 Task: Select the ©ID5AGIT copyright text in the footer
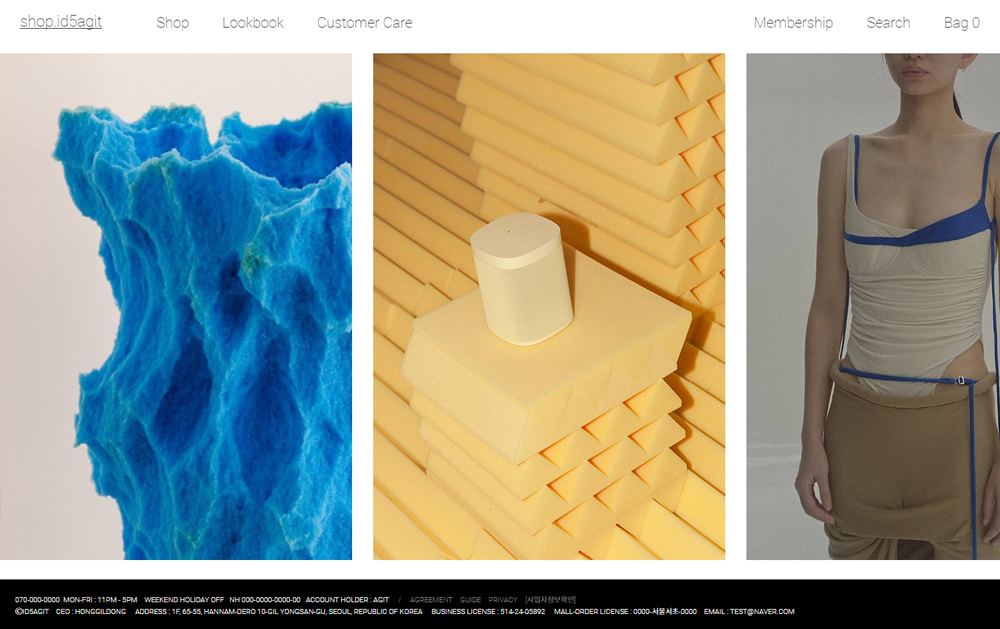tap(32, 611)
